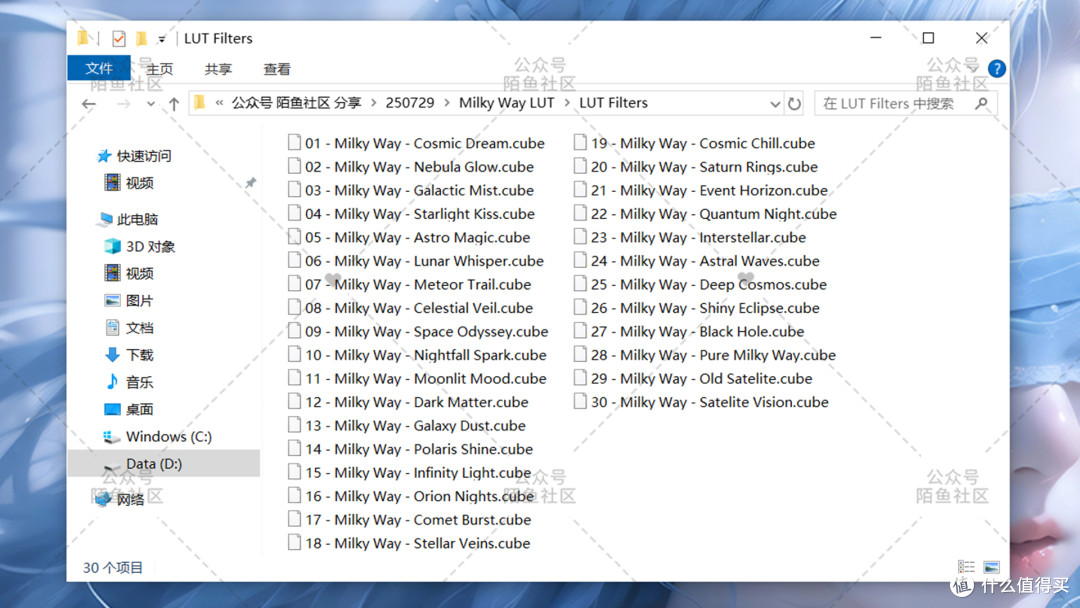Viewport: 1080px width, 608px height.
Task: Open the Customize Quick Access Toolbar dropdown
Action: click(161, 39)
